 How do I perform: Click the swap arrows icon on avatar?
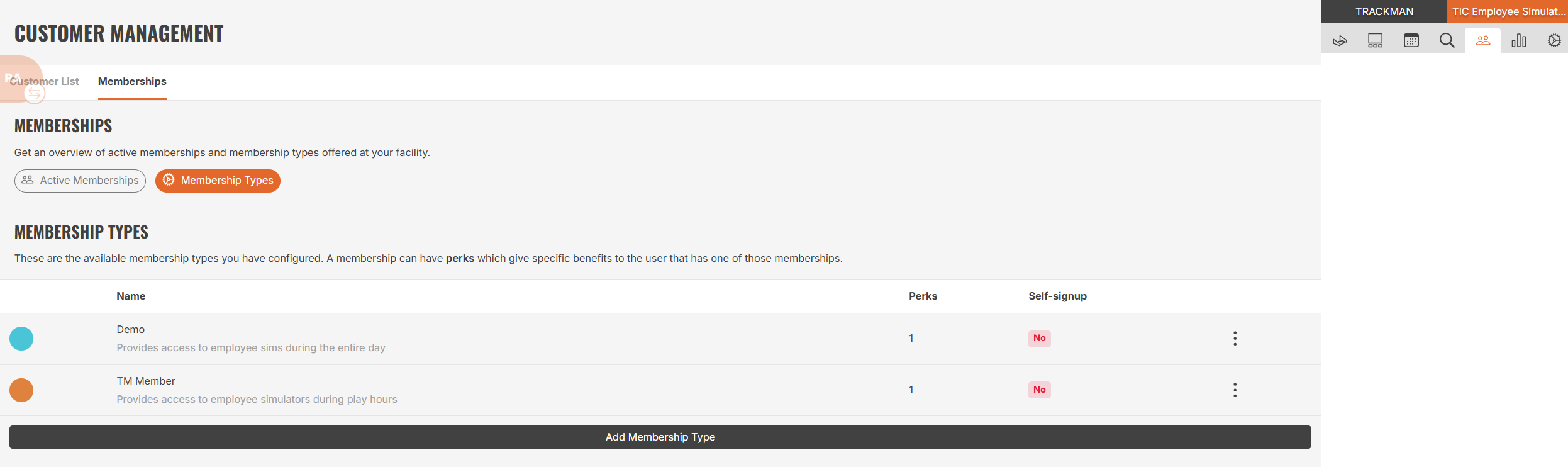(x=35, y=94)
